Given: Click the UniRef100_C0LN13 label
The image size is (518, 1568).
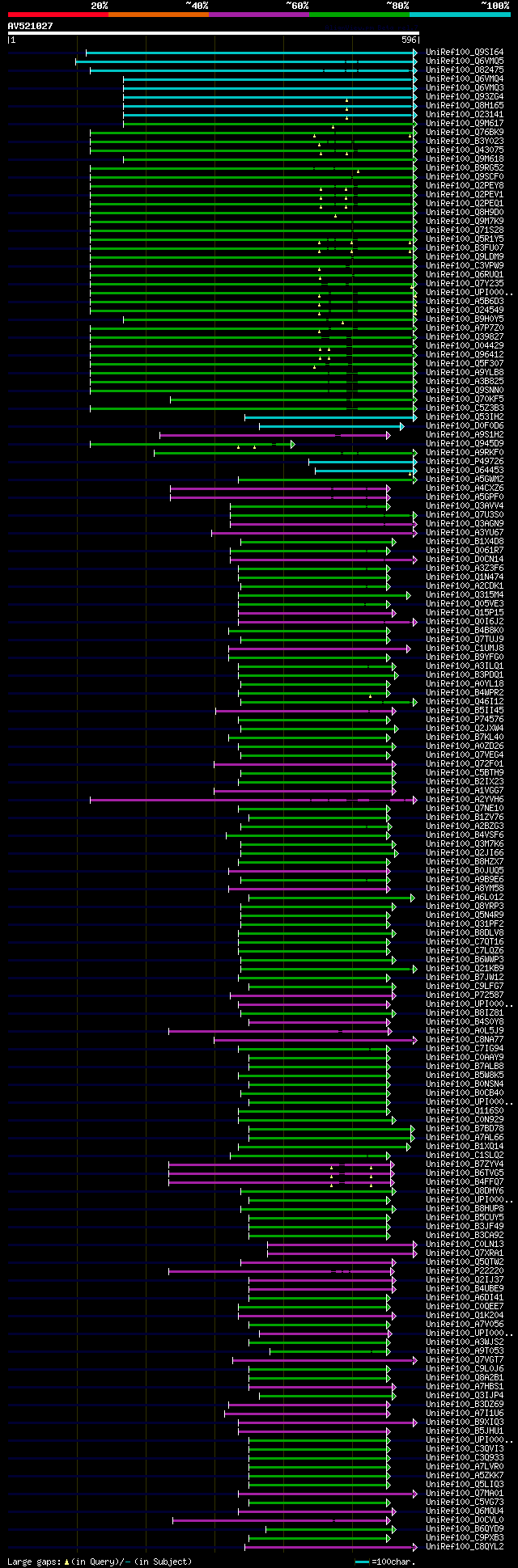Looking at the screenshot, I should pos(465,1245).
